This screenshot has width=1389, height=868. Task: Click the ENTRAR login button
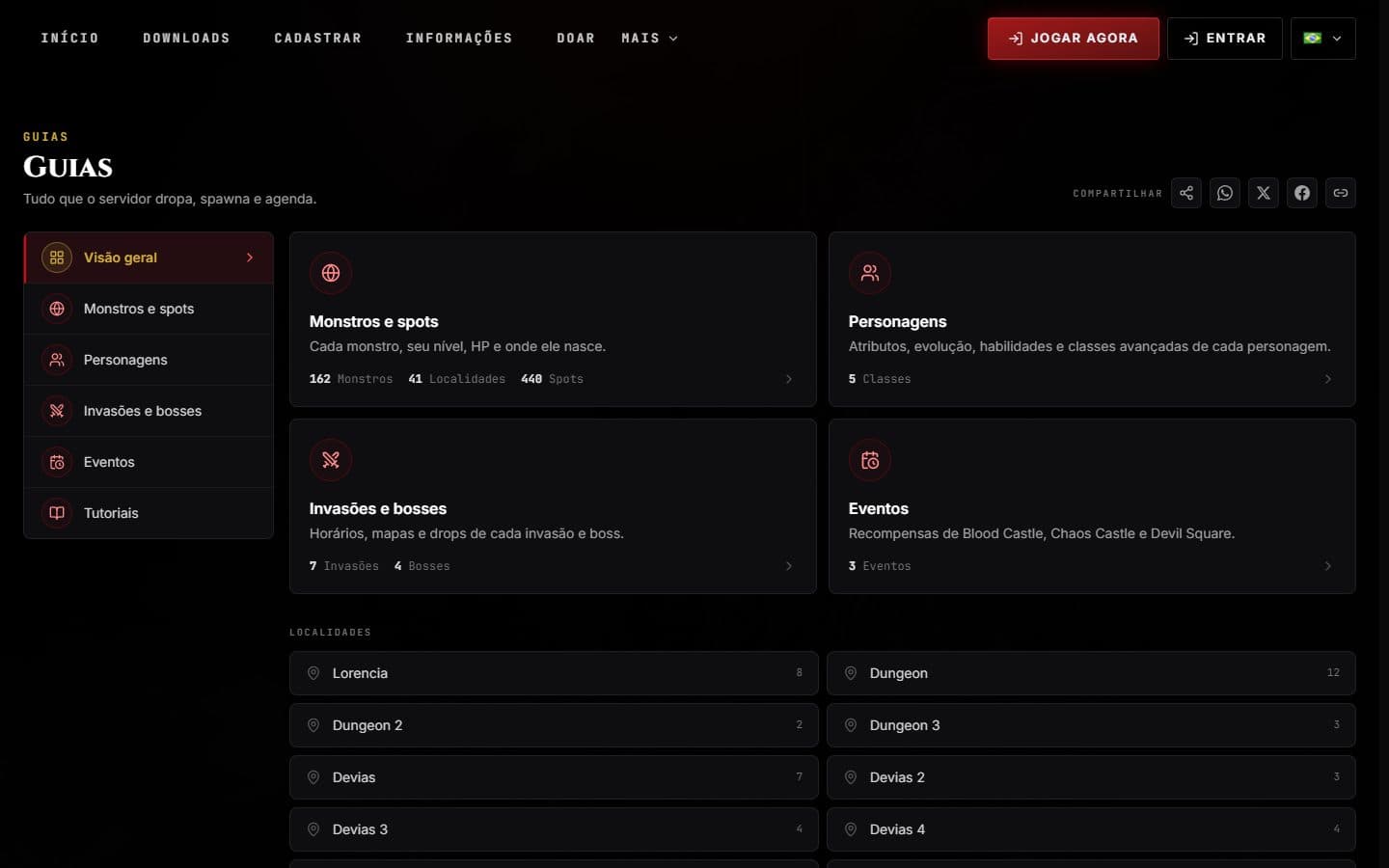click(1225, 39)
